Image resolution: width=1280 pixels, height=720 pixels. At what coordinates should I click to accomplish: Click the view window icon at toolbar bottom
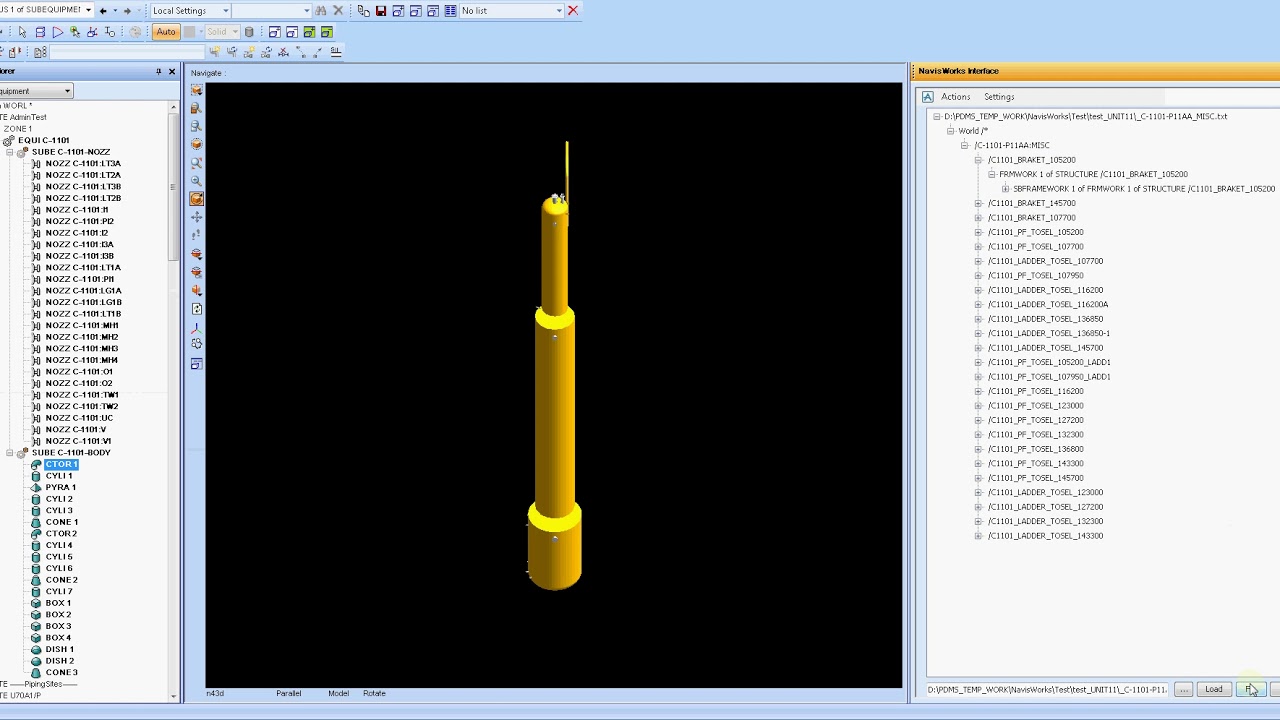(196, 364)
